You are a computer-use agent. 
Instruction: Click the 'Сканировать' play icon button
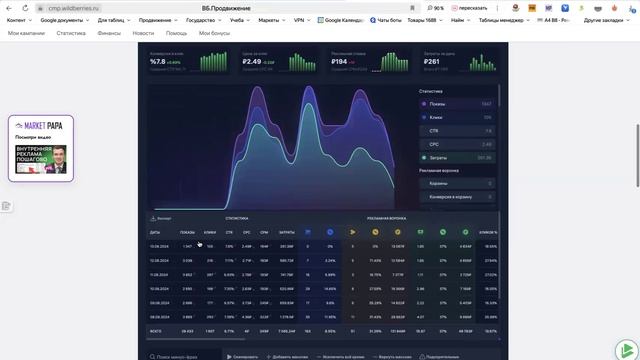coord(229,357)
